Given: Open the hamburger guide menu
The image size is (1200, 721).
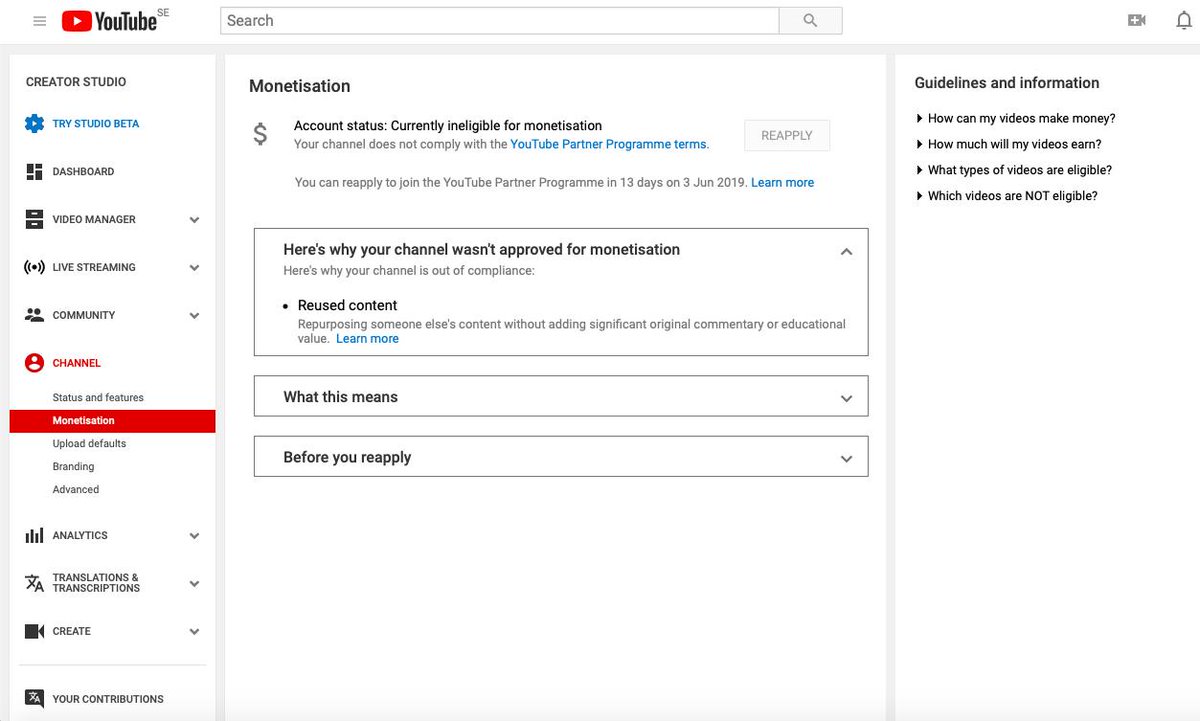Looking at the screenshot, I should click(x=40, y=21).
